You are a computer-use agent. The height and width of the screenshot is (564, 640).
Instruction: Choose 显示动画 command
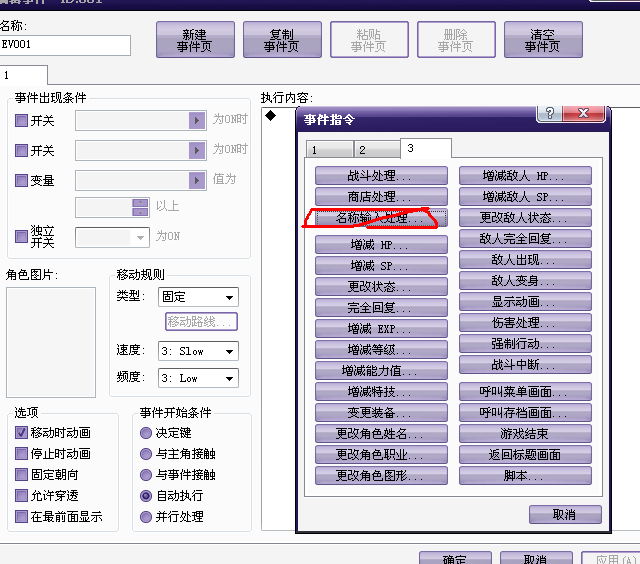click(x=525, y=302)
